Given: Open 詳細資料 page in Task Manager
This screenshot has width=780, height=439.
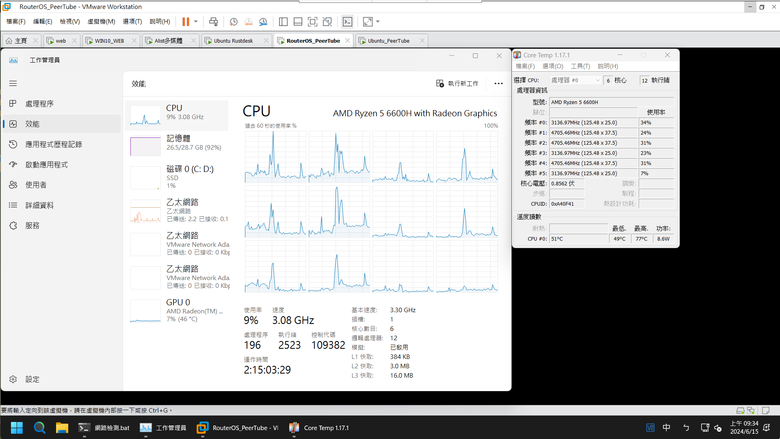Looking at the screenshot, I should point(61,205).
